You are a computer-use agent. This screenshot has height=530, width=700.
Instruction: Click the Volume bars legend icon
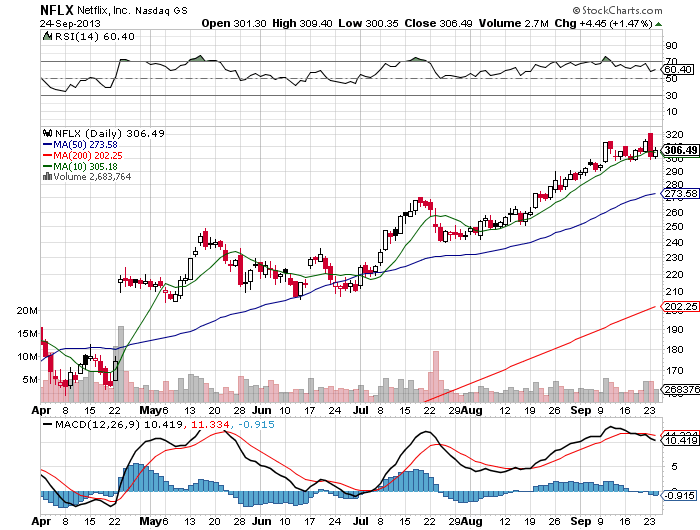tap(47, 176)
